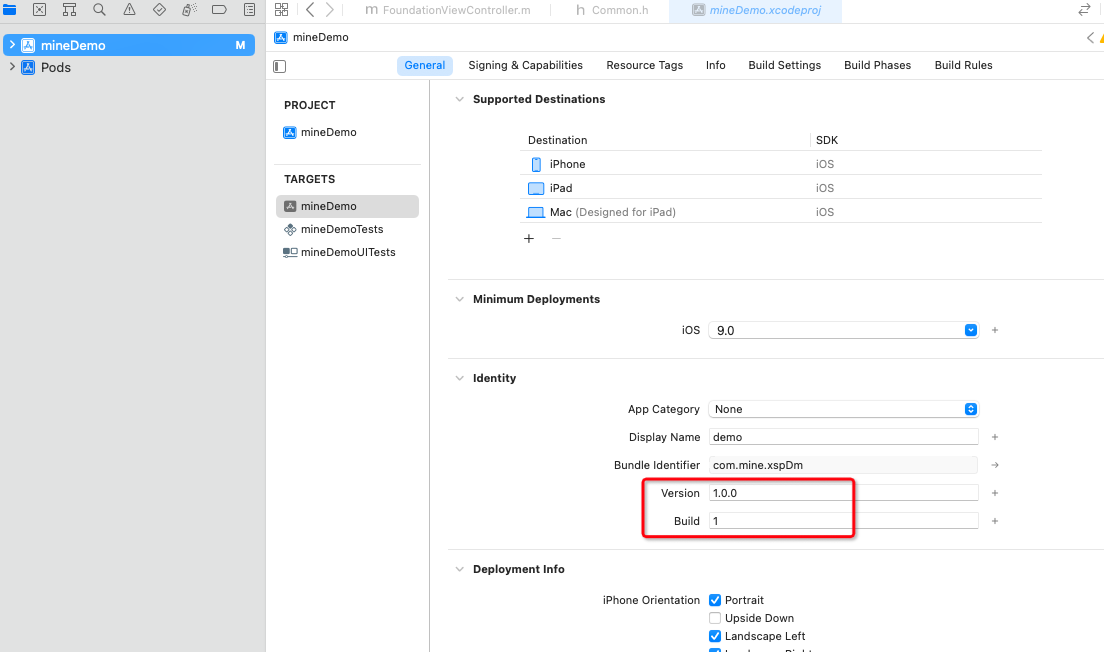The height and width of the screenshot is (652, 1104).
Task: Click the Bundle Identifier field
Action: pos(843,465)
